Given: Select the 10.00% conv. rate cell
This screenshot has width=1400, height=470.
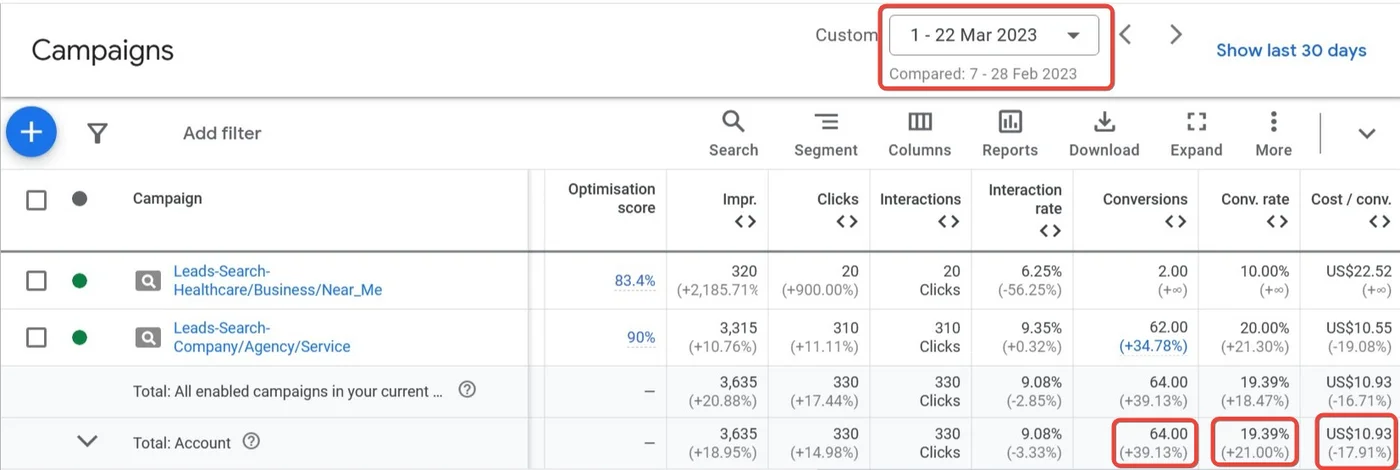Looking at the screenshot, I should (x=1263, y=271).
